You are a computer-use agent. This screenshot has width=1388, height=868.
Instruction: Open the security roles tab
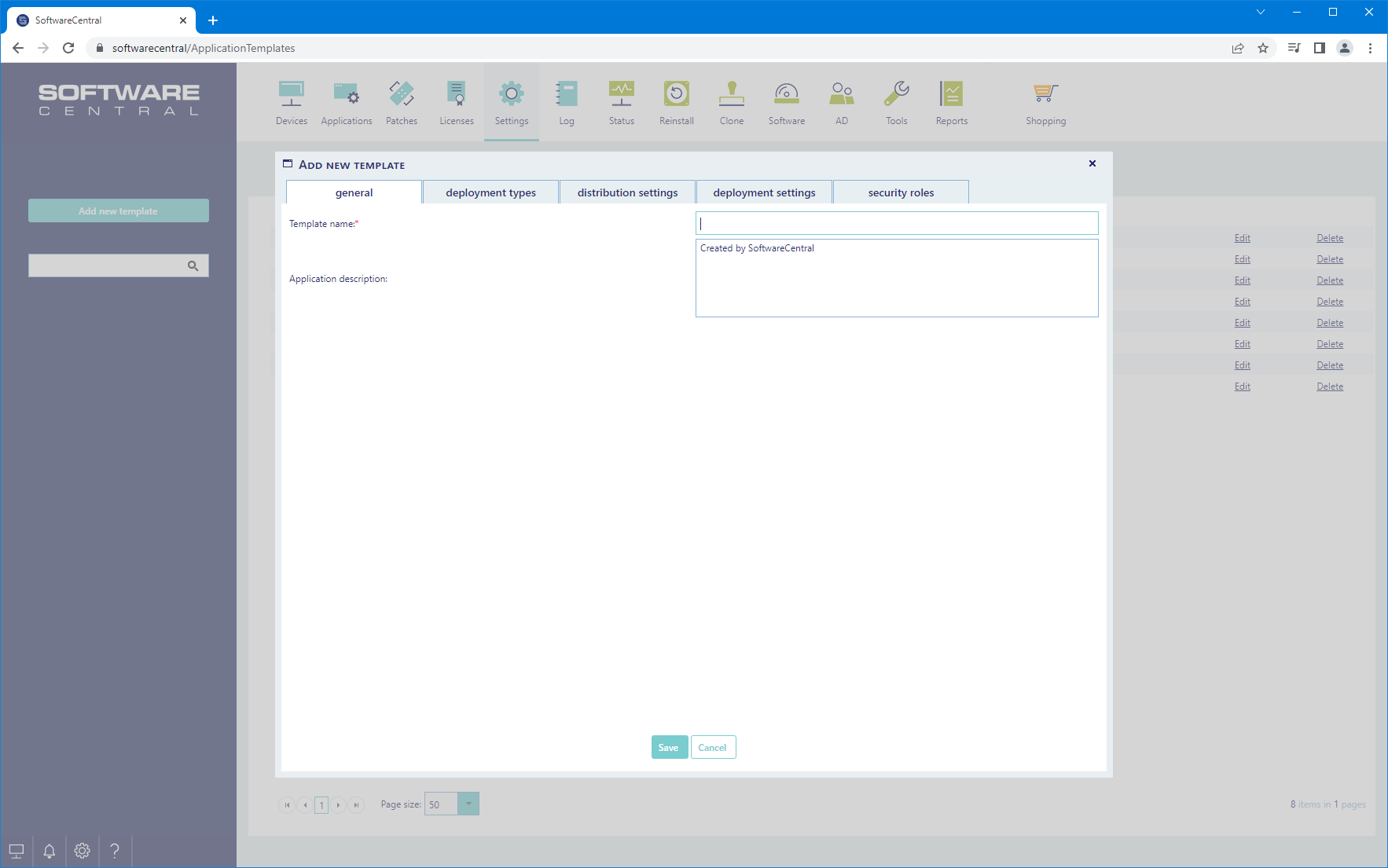[x=901, y=192]
